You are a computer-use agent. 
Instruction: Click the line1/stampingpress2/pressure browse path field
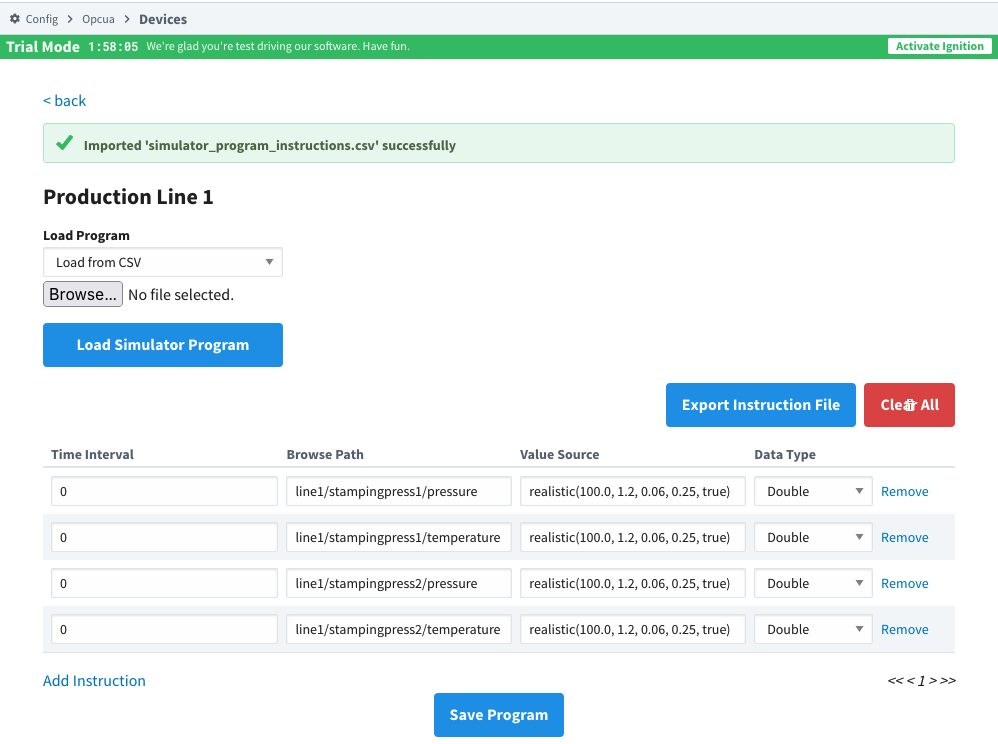398,583
